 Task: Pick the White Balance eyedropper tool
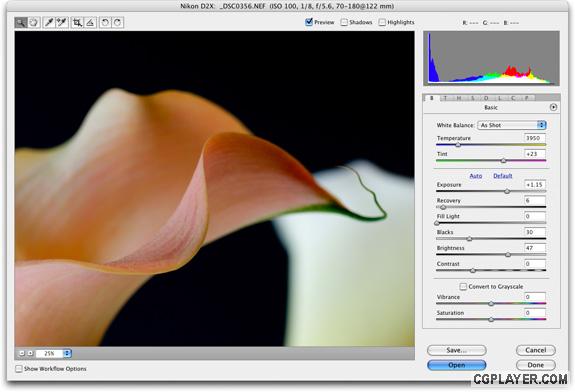(x=49, y=23)
